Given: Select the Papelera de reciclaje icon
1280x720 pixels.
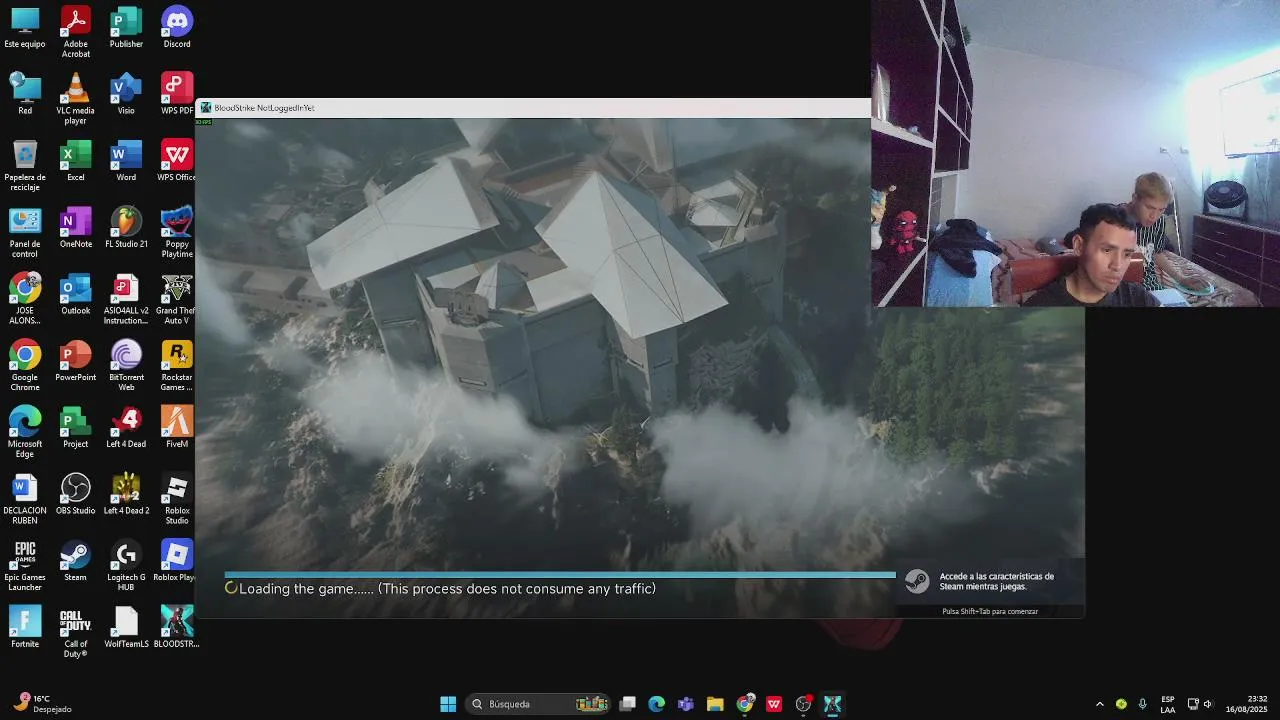Looking at the screenshot, I should coord(25,166).
